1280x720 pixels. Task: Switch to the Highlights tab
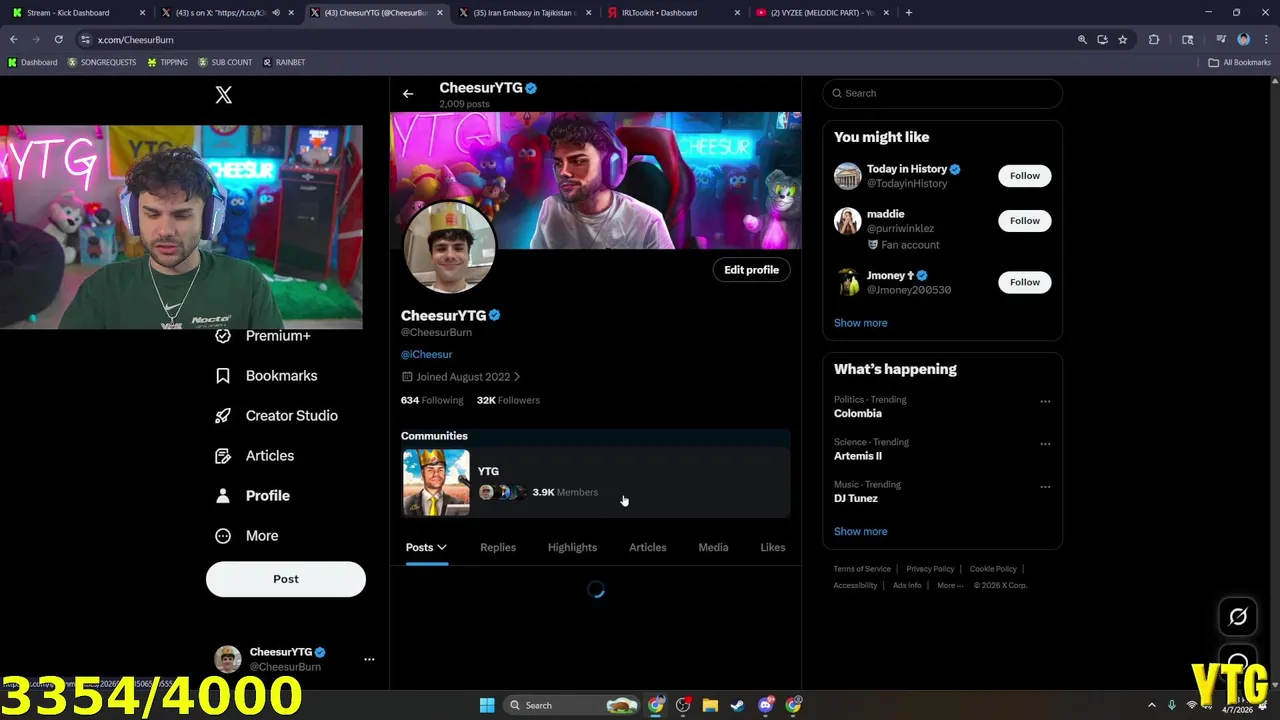pos(572,548)
